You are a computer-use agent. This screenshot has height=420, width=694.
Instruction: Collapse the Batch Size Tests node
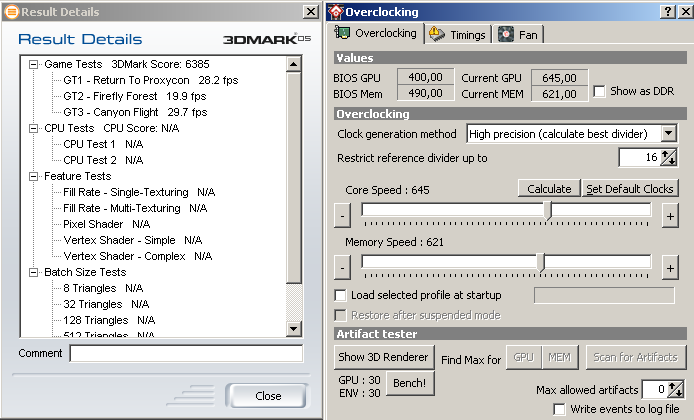point(33,273)
